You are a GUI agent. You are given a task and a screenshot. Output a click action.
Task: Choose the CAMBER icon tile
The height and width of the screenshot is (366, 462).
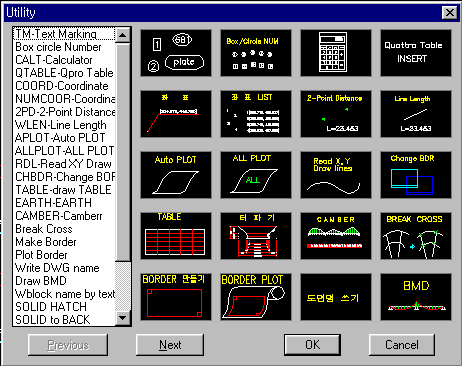pos(336,236)
